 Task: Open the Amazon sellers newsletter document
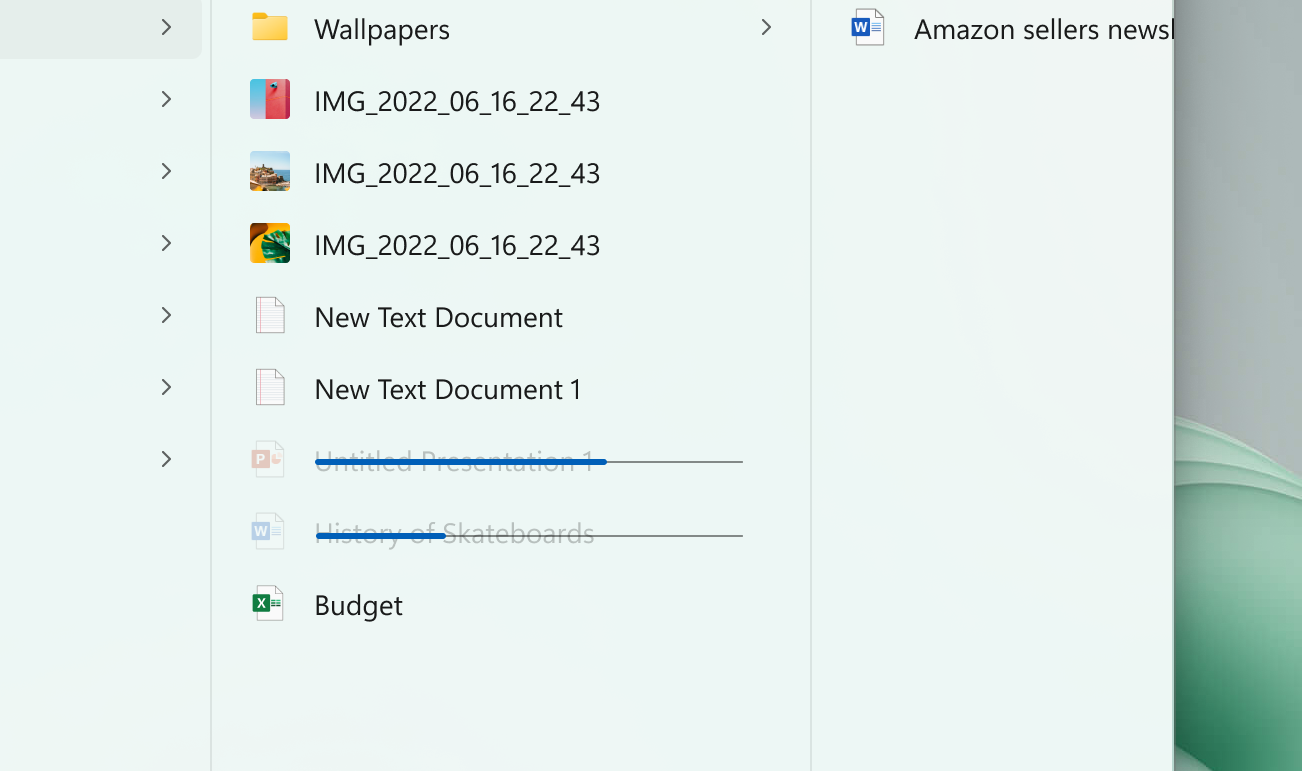point(1043,29)
